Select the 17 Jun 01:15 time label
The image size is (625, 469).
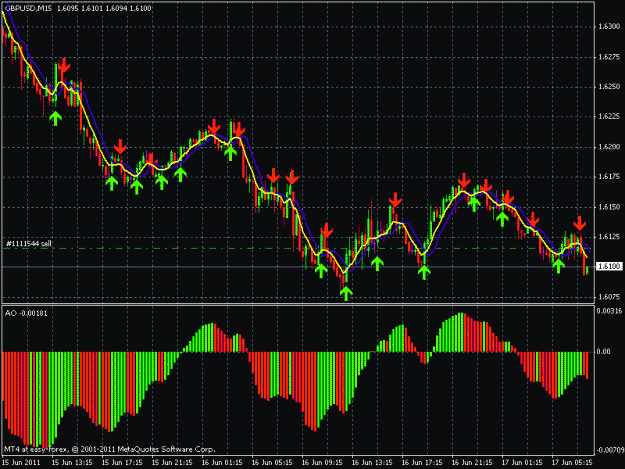pos(522,463)
